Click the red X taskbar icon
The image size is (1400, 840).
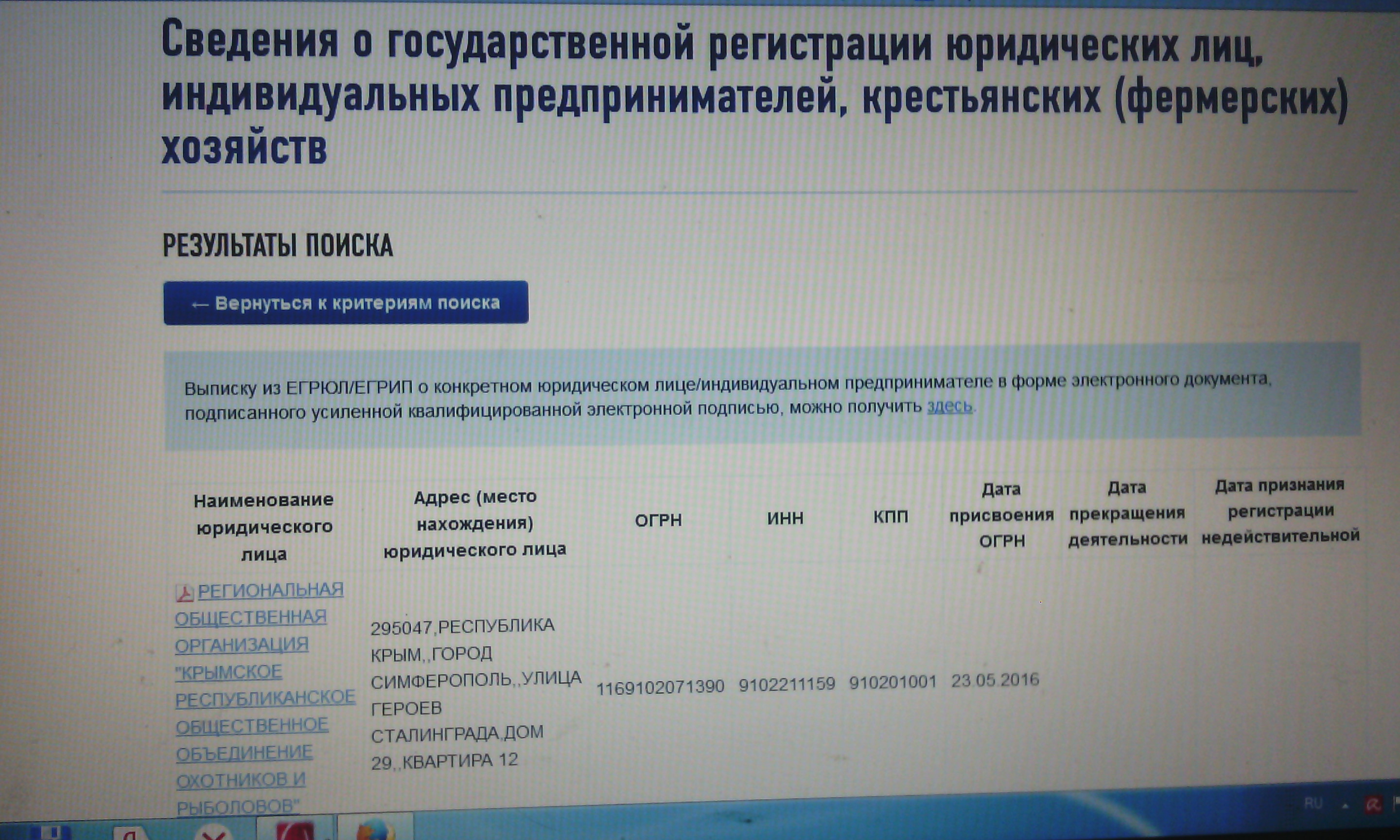(x=213, y=834)
